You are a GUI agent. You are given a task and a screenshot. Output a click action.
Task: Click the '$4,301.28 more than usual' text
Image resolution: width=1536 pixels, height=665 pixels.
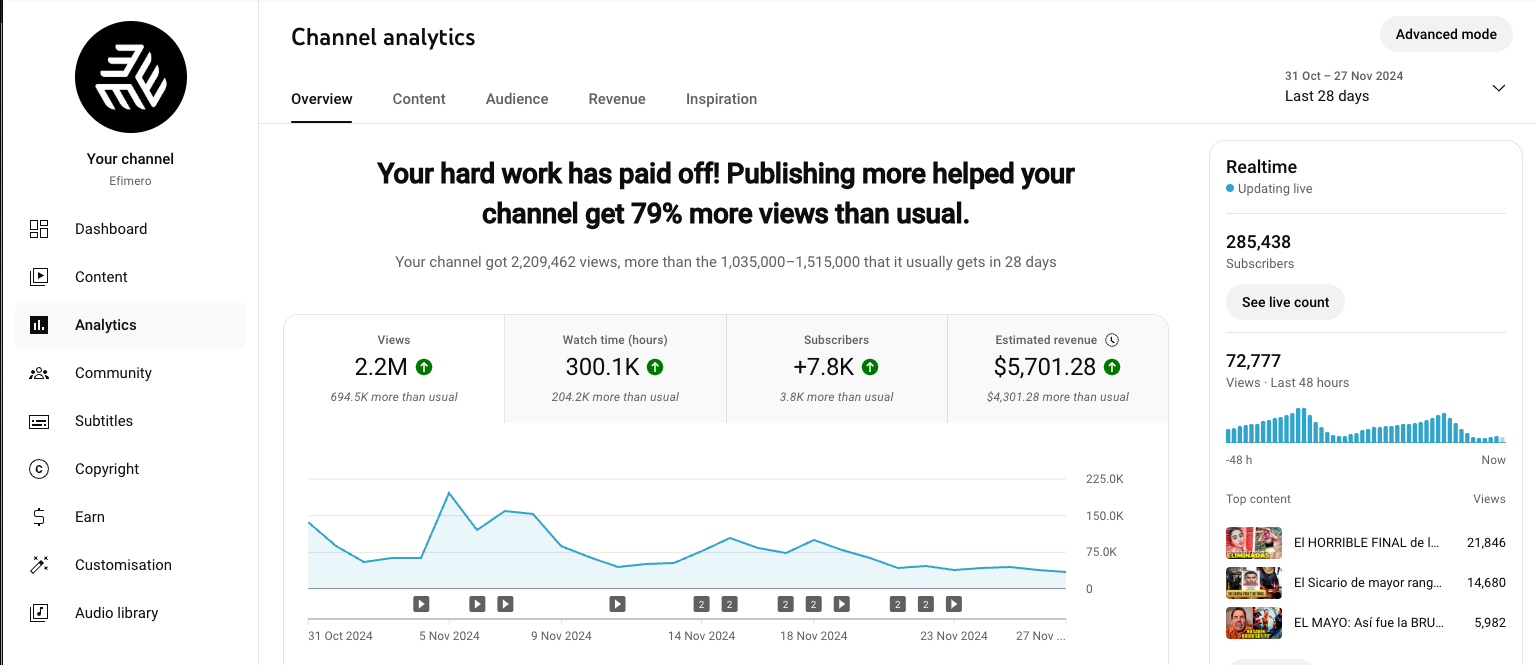click(x=1058, y=397)
